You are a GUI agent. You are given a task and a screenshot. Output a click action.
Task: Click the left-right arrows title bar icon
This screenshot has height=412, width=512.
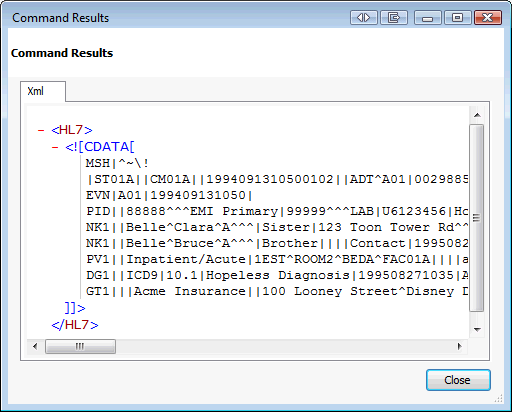tap(364, 17)
